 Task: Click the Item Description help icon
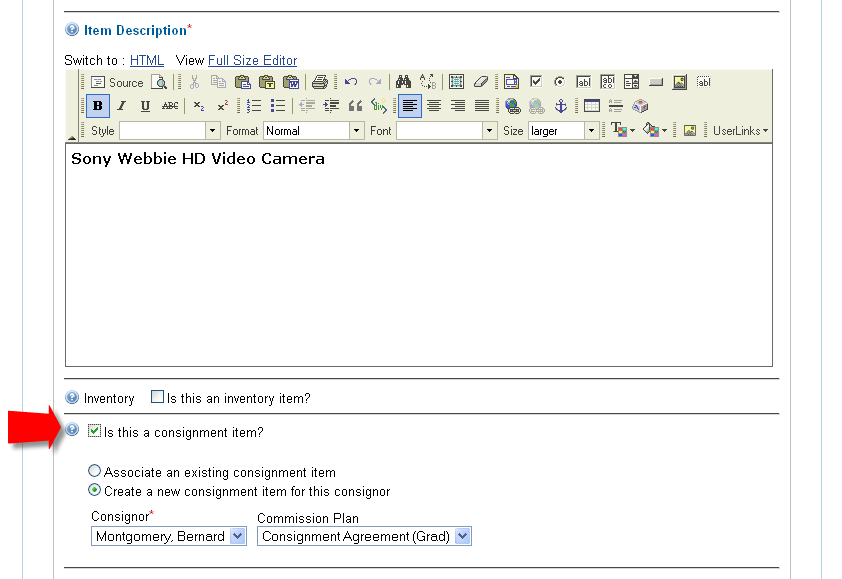tap(72, 30)
